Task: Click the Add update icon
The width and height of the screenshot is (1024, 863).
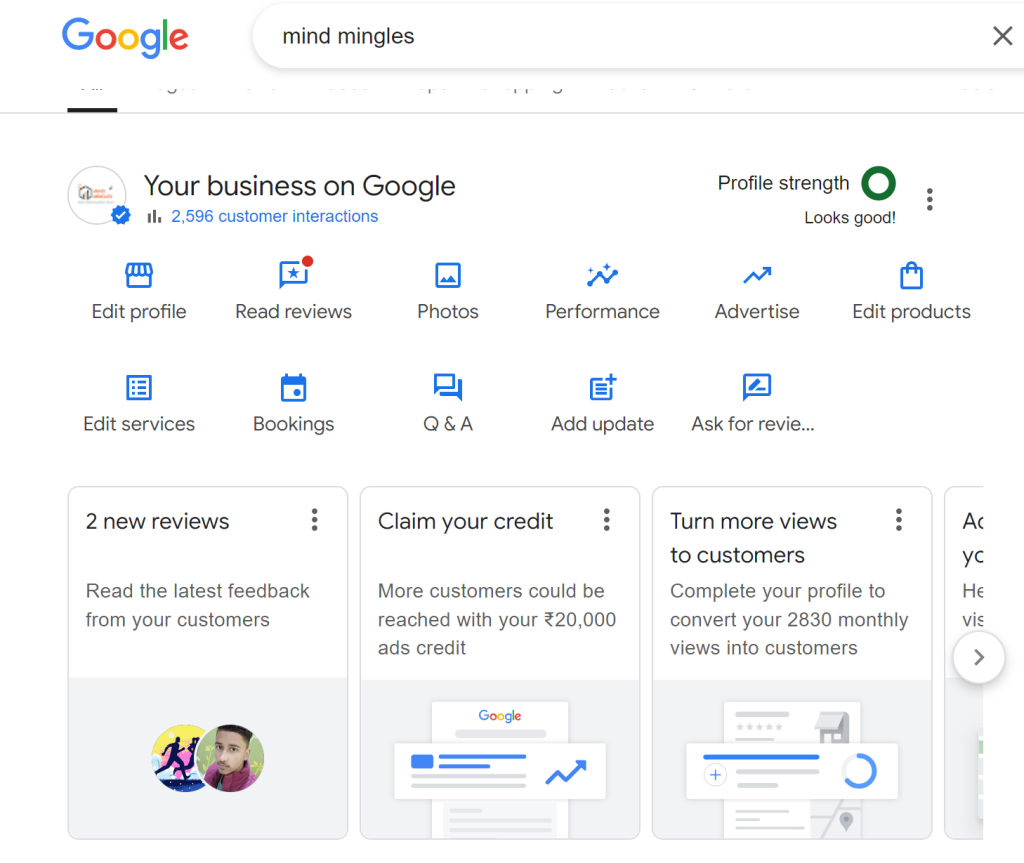Action: coord(602,388)
